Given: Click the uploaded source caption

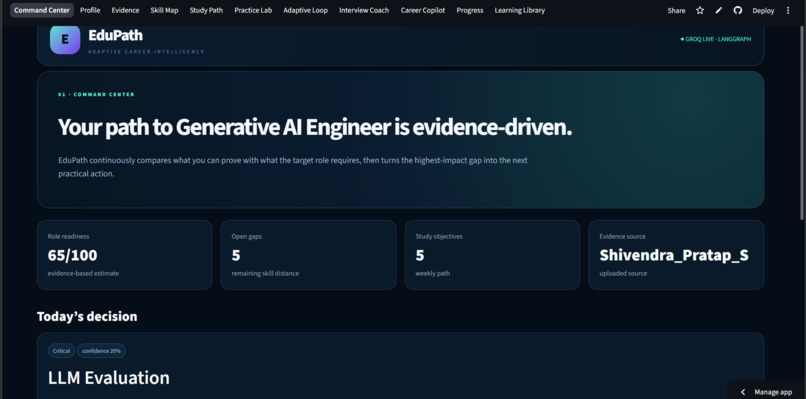Looking at the screenshot, I should point(623,274).
